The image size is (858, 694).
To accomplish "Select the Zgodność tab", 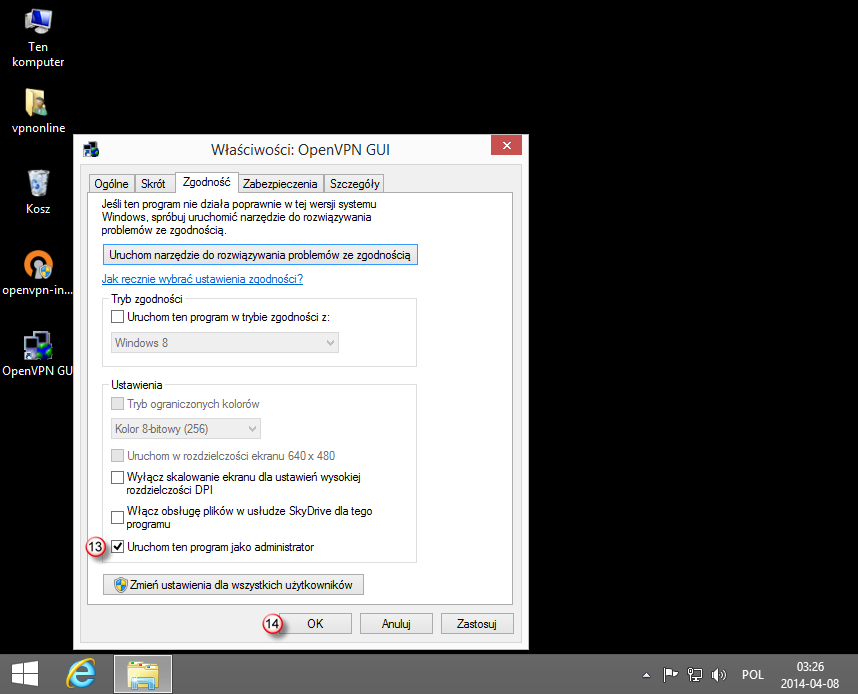I will tap(207, 182).
